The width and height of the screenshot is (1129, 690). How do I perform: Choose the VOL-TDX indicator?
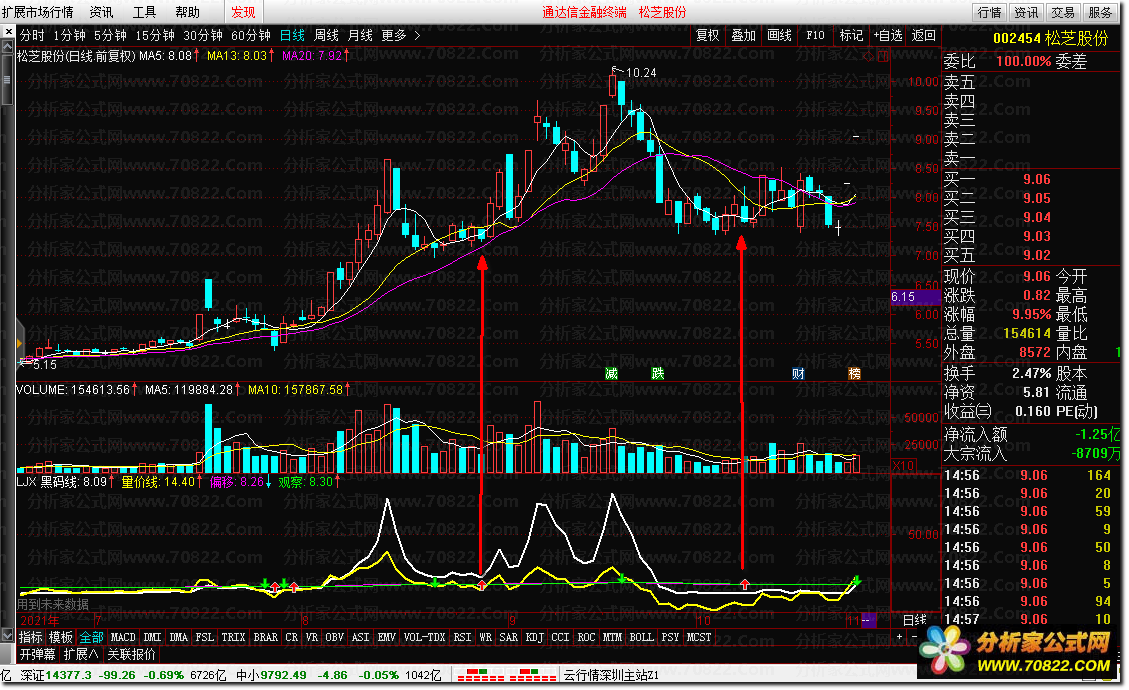coord(424,637)
